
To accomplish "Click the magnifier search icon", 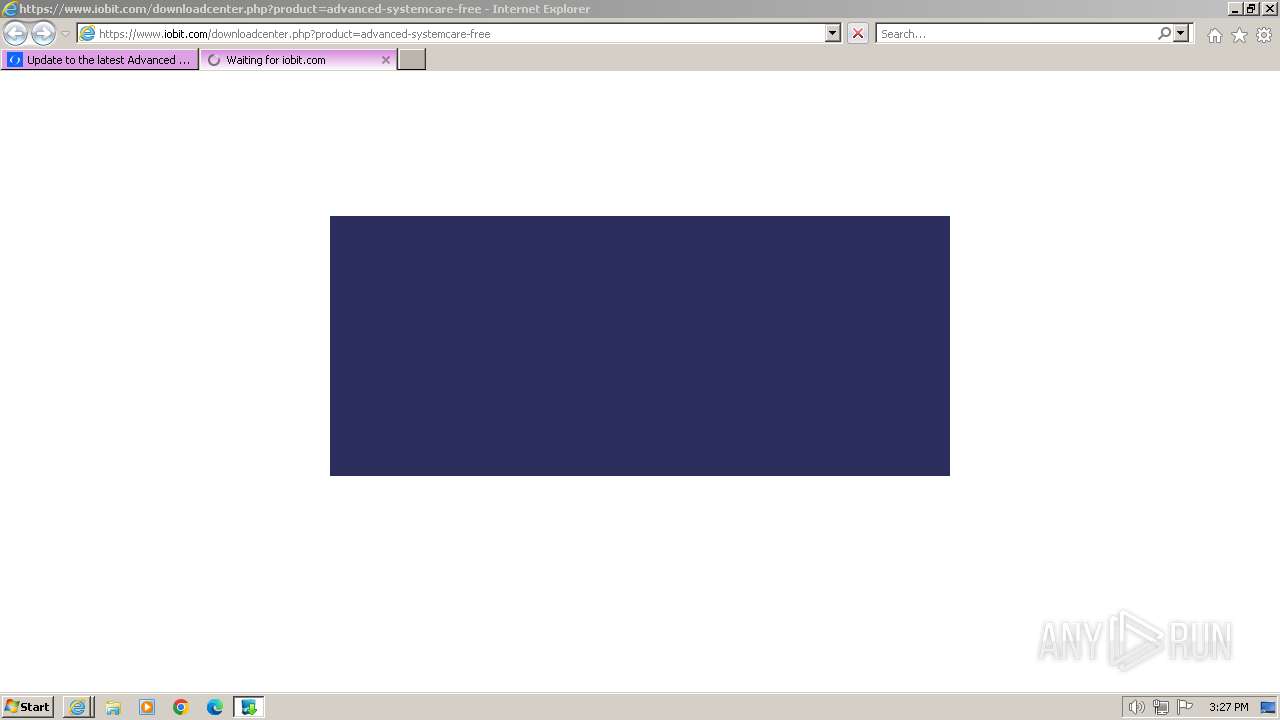I will pos(1164,33).
